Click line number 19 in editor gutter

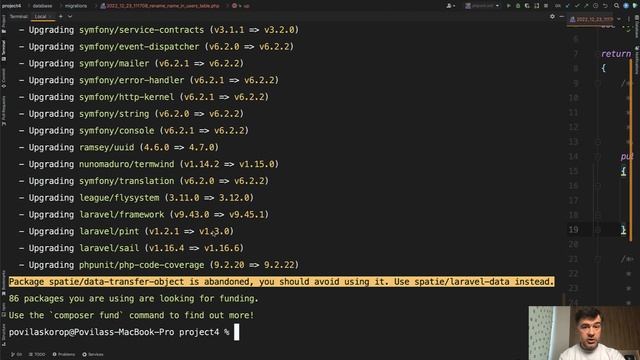[x=573, y=230]
